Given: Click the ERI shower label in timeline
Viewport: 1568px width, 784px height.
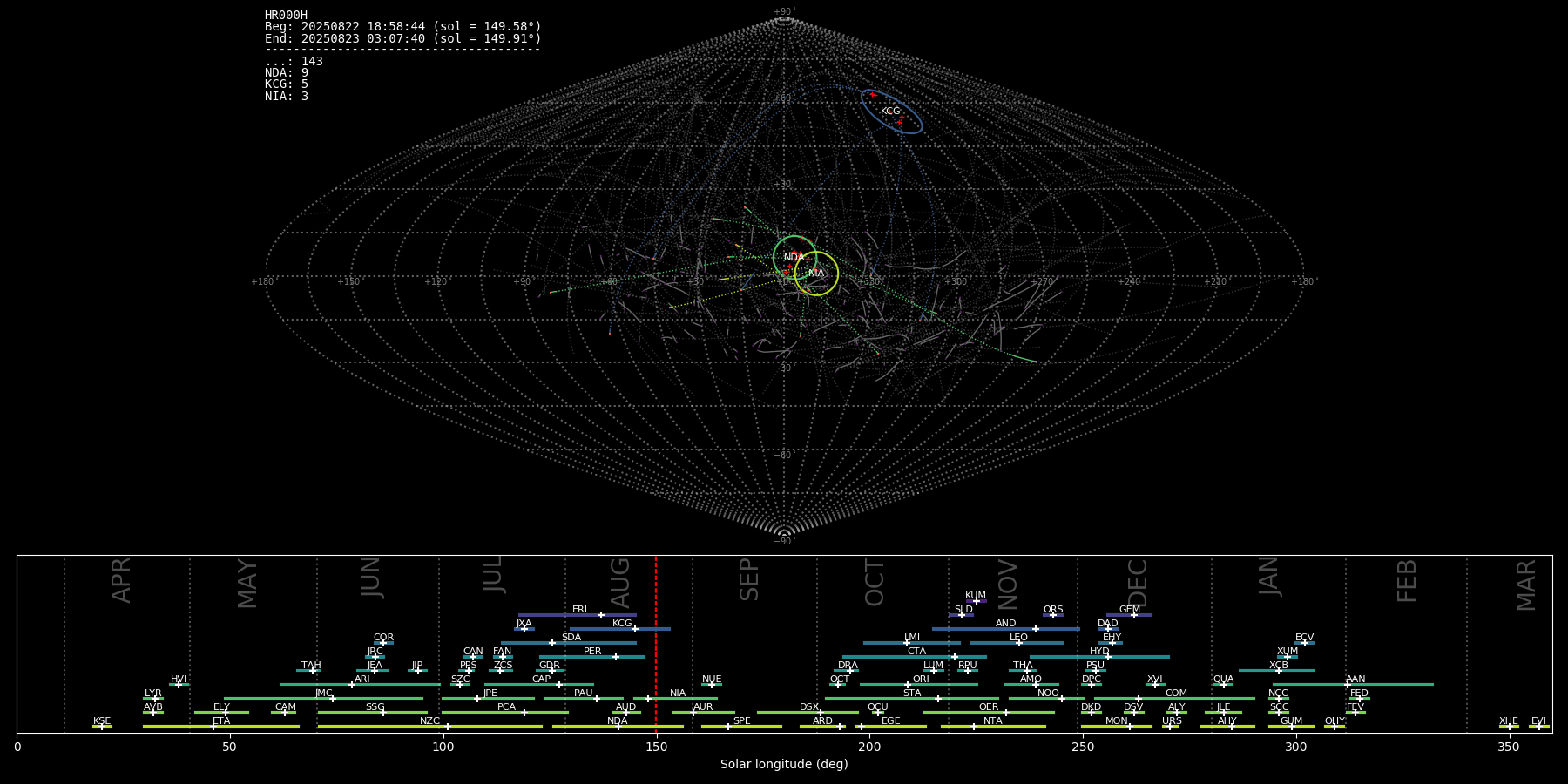Looking at the screenshot, I should click(579, 610).
